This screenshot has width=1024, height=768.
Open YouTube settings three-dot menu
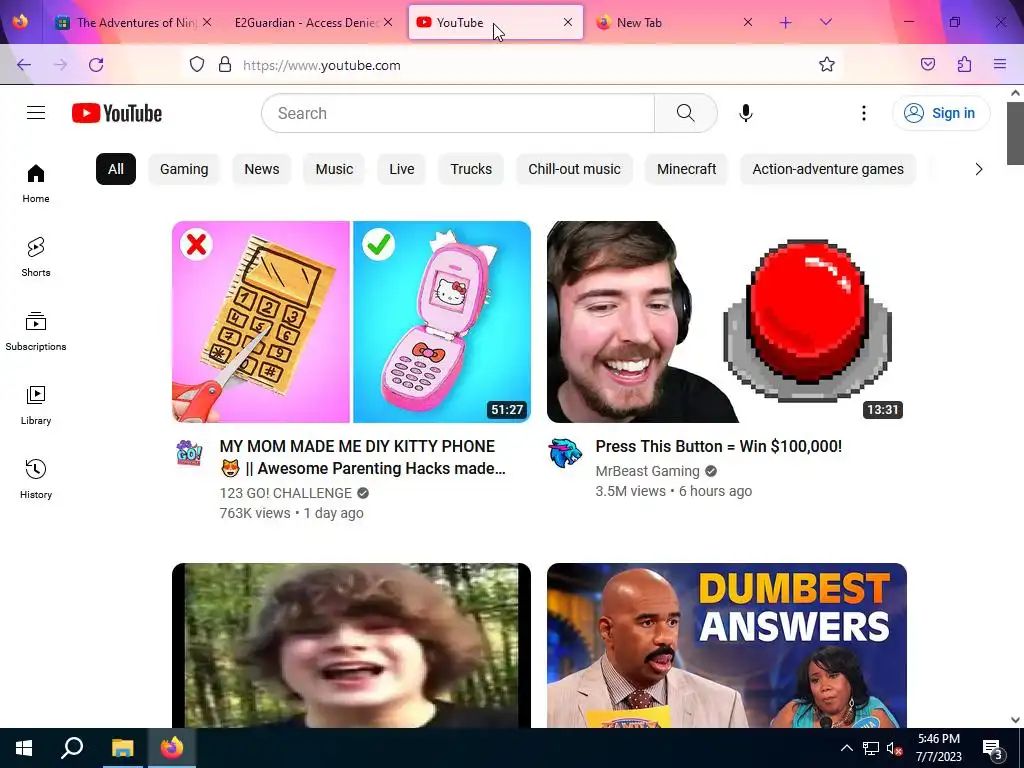pyautogui.click(x=863, y=113)
